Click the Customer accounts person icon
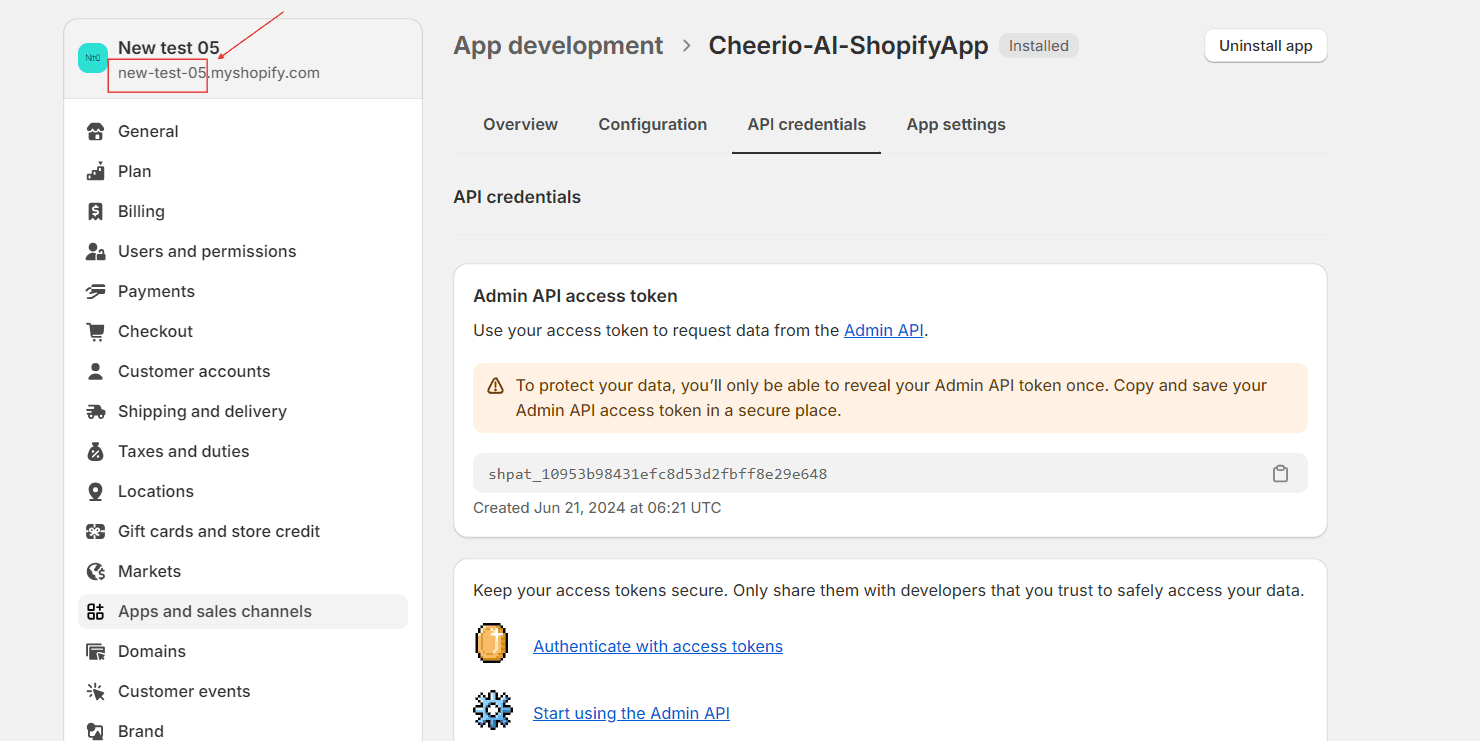Screen dimensions: 1480x741 tap(95, 371)
